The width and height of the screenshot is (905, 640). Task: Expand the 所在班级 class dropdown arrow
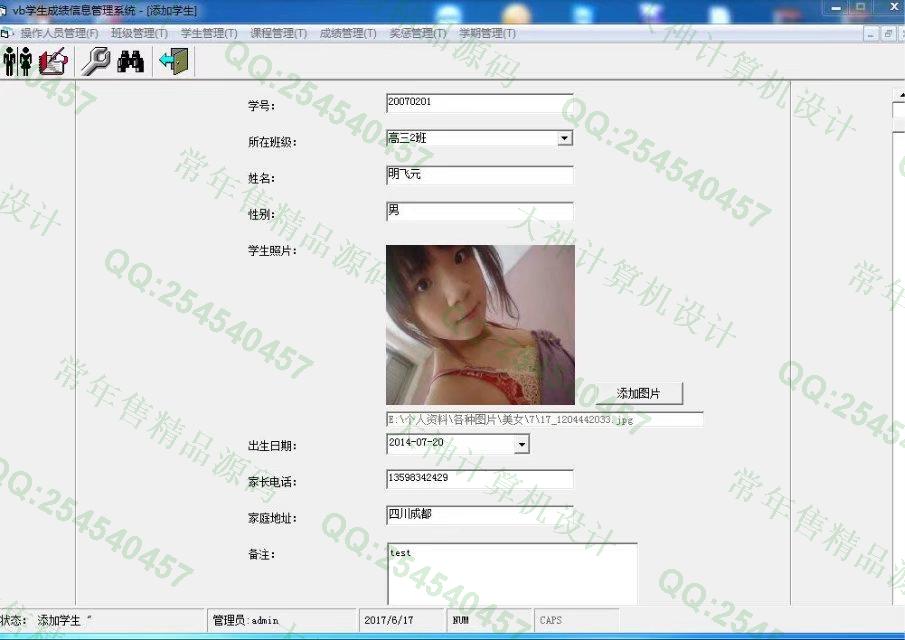(x=564, y=139)
